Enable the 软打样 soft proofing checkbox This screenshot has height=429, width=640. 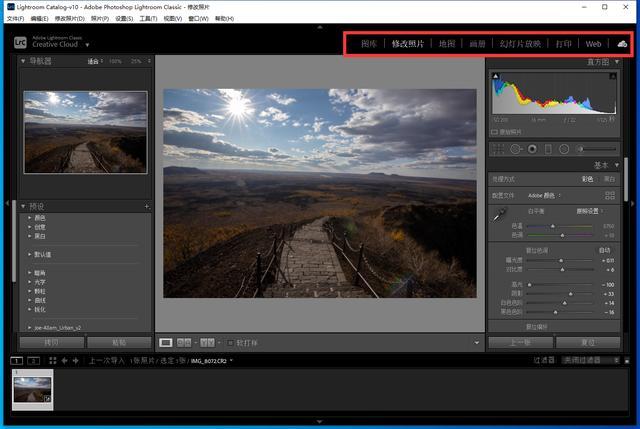[230, 343]
